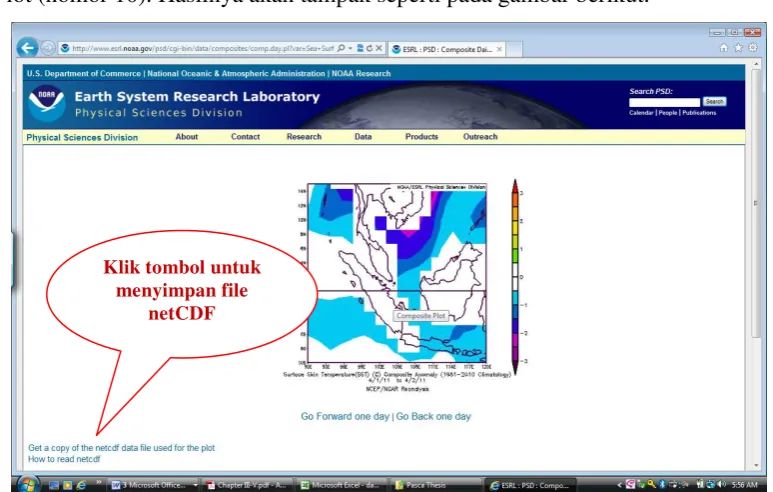Open the Research menu item
773x492 pixels.
304,137
